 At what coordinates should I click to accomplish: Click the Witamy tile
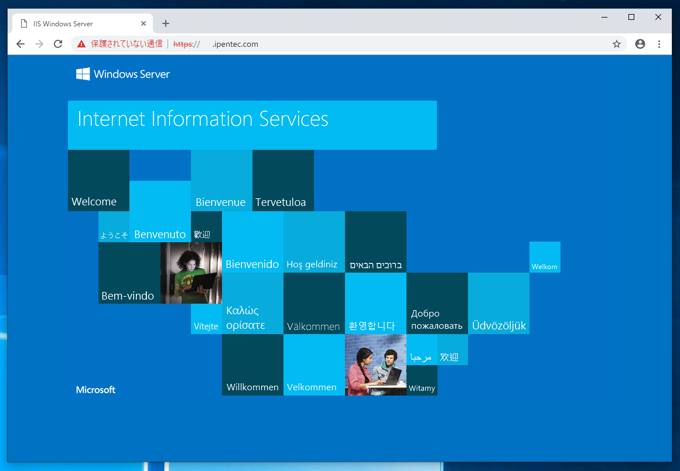[422, 380]
